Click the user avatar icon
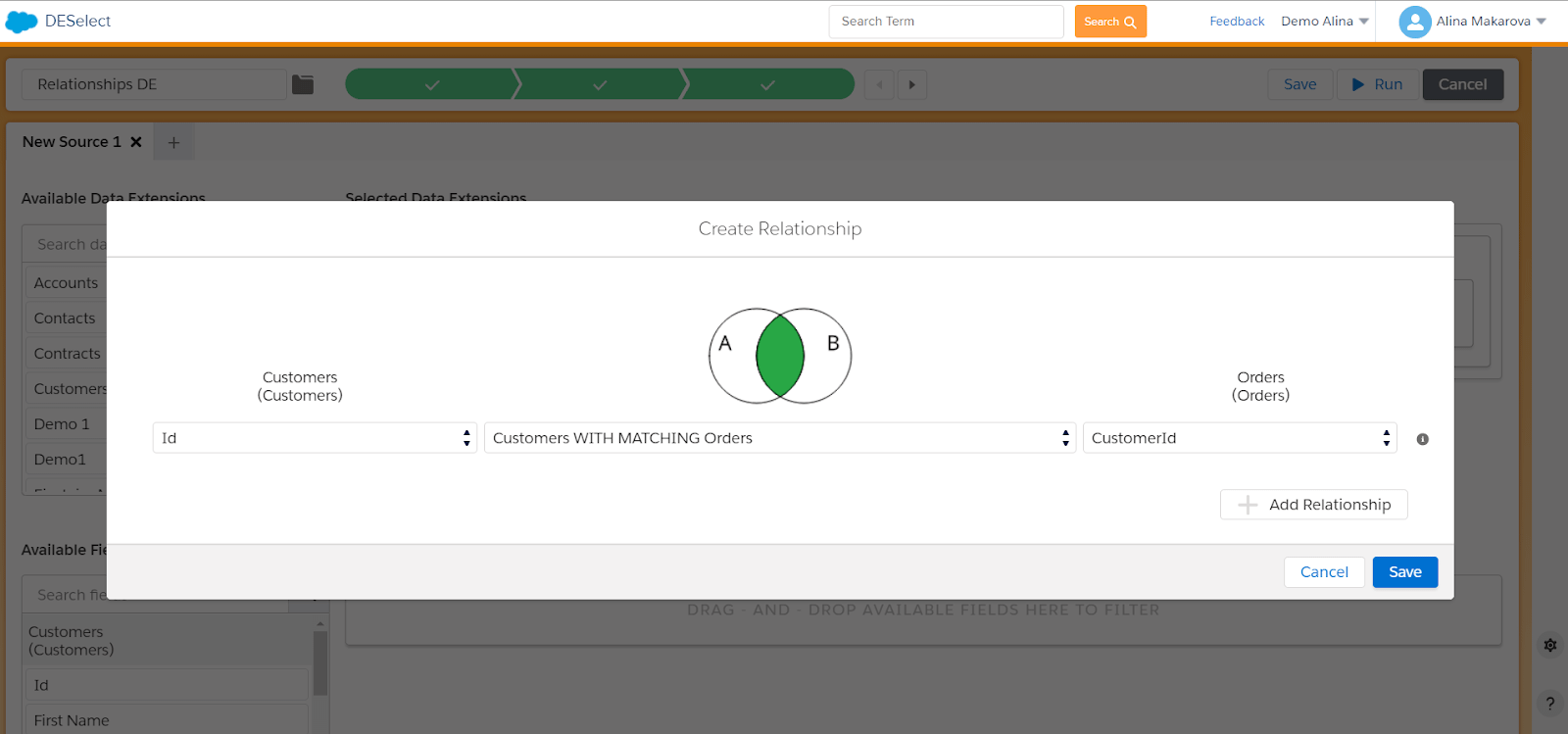The width and height of the screenshot is (1568, 734). coord(1414,22)
